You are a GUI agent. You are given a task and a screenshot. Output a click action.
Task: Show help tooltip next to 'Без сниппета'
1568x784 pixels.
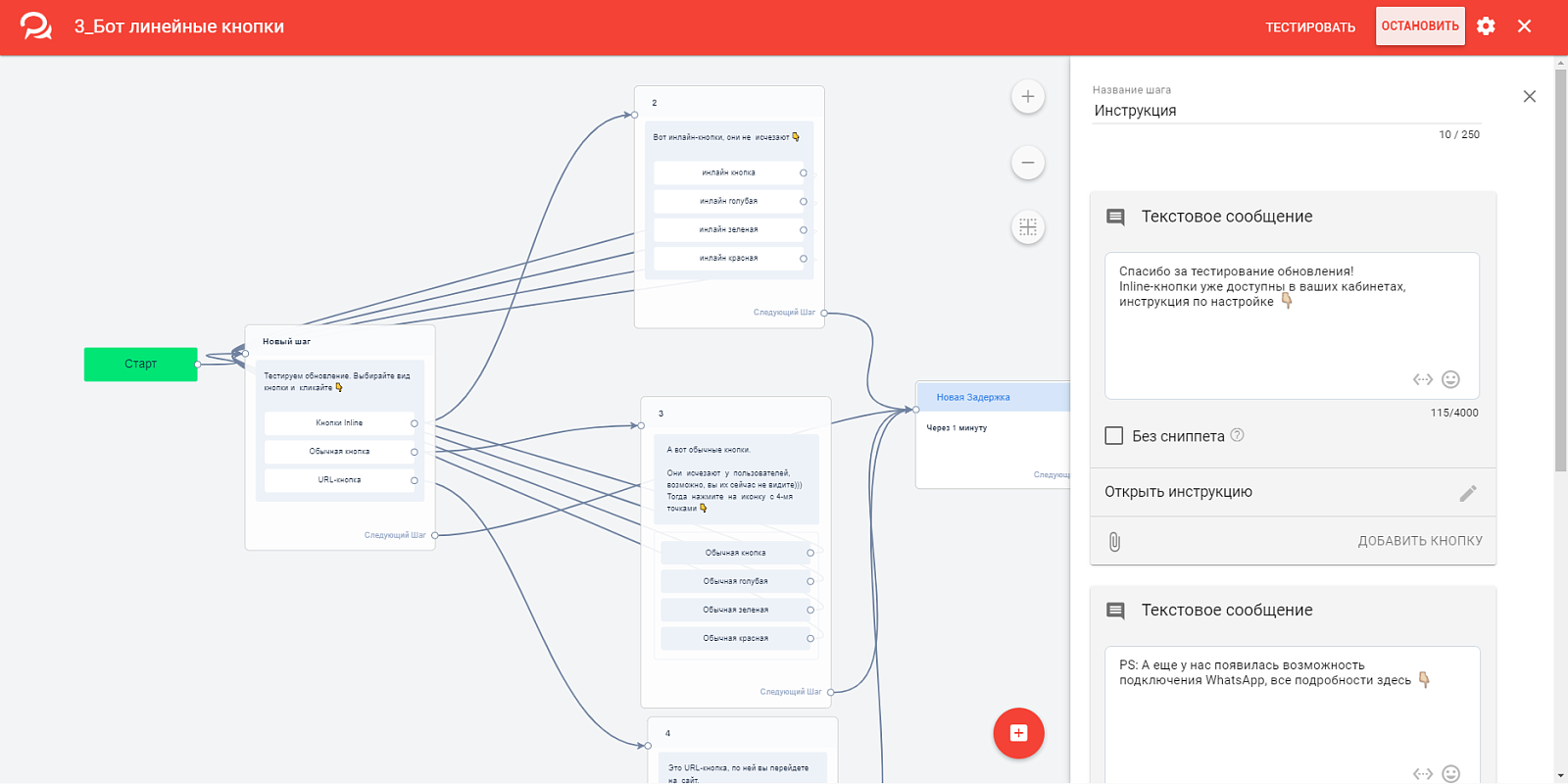pos(1238,435)
